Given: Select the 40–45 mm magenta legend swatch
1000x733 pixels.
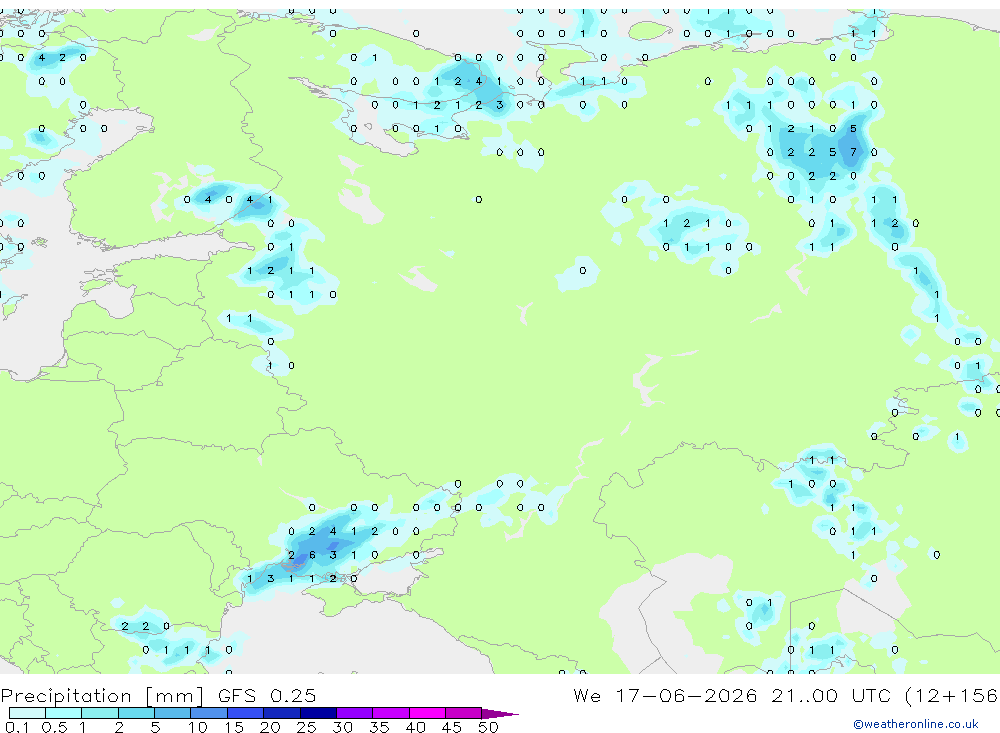Looking at the screenshot, I should [x=427, y=713].
